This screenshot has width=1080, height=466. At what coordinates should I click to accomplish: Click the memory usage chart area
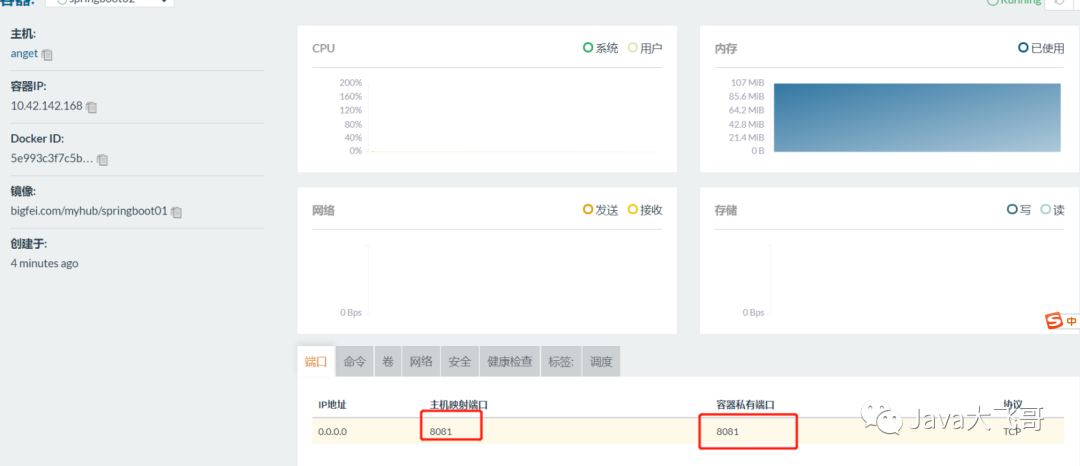tap(917, 118)
